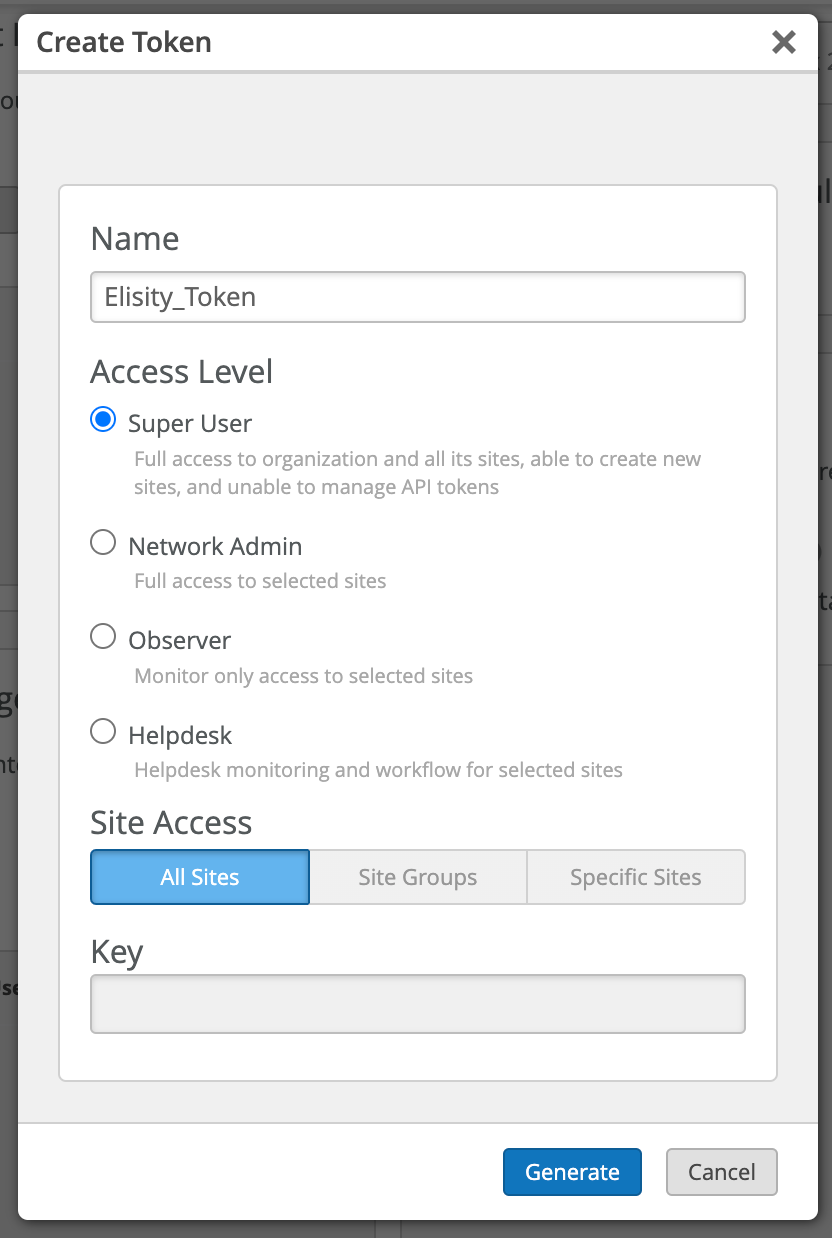832x1238 pixels.
Task: Click the Name input field
Action: [x=417, y=297]
